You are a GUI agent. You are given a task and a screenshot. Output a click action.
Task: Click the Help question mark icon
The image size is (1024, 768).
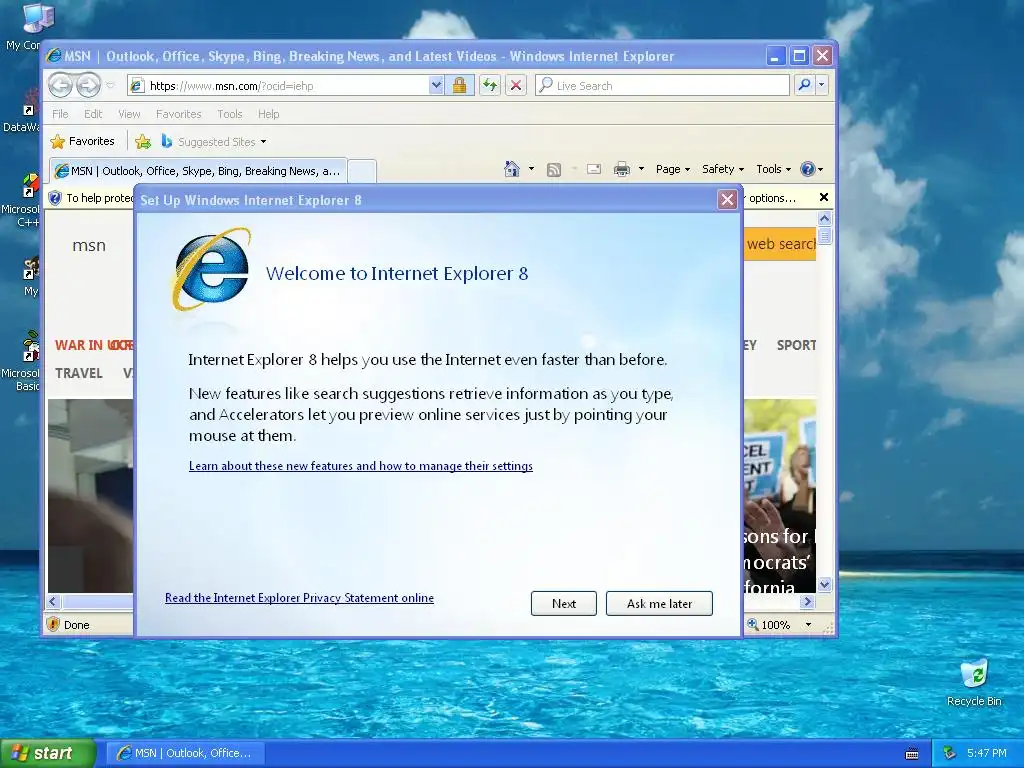tap(808, 169)
